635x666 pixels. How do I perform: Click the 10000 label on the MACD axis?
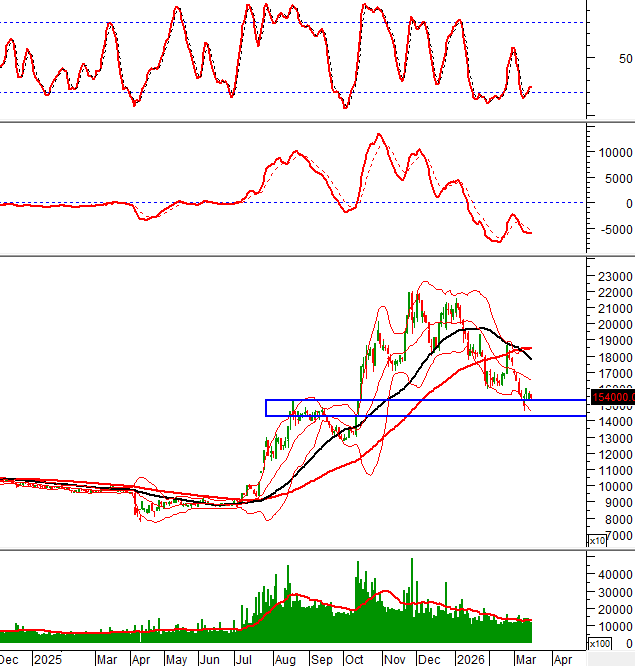point(615,153)
